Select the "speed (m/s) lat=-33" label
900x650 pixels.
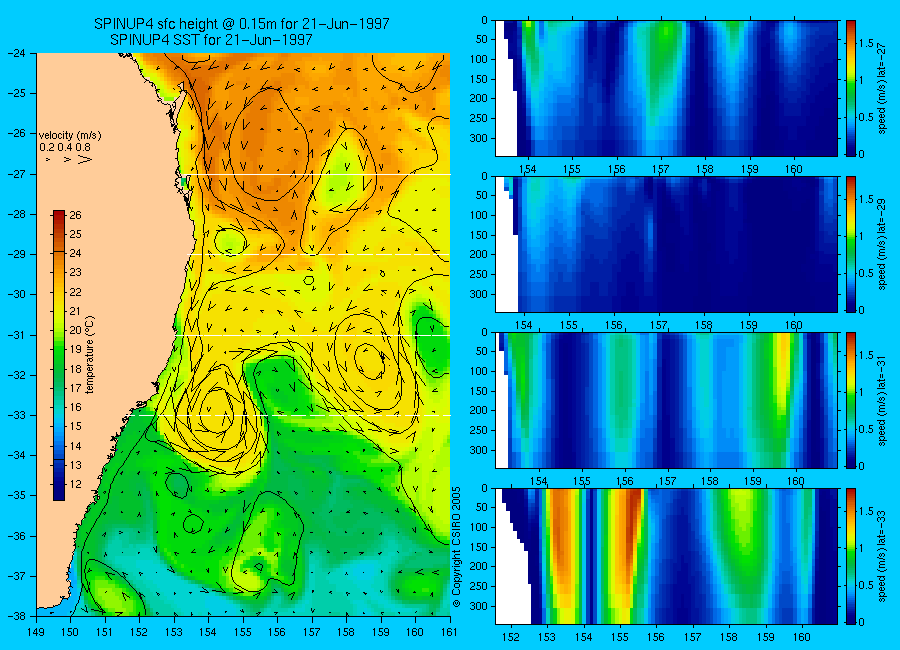[x=883, y=556]
